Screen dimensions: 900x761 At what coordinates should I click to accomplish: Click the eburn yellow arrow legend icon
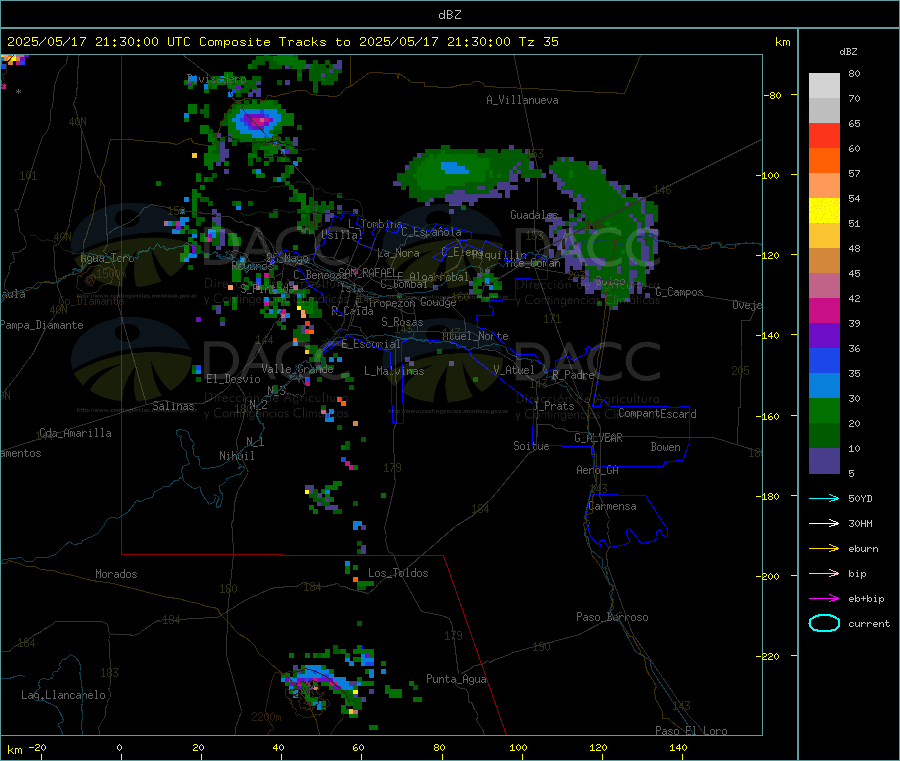tap(824, 549)
